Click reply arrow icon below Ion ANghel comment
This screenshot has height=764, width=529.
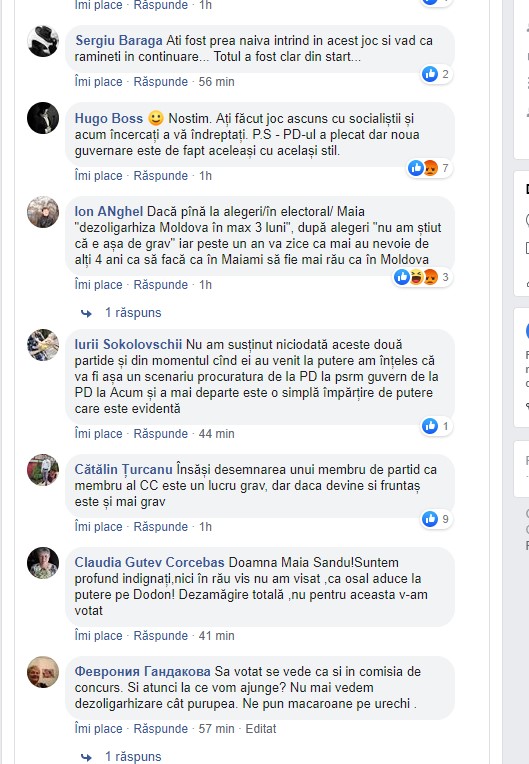tap(86, 313)
